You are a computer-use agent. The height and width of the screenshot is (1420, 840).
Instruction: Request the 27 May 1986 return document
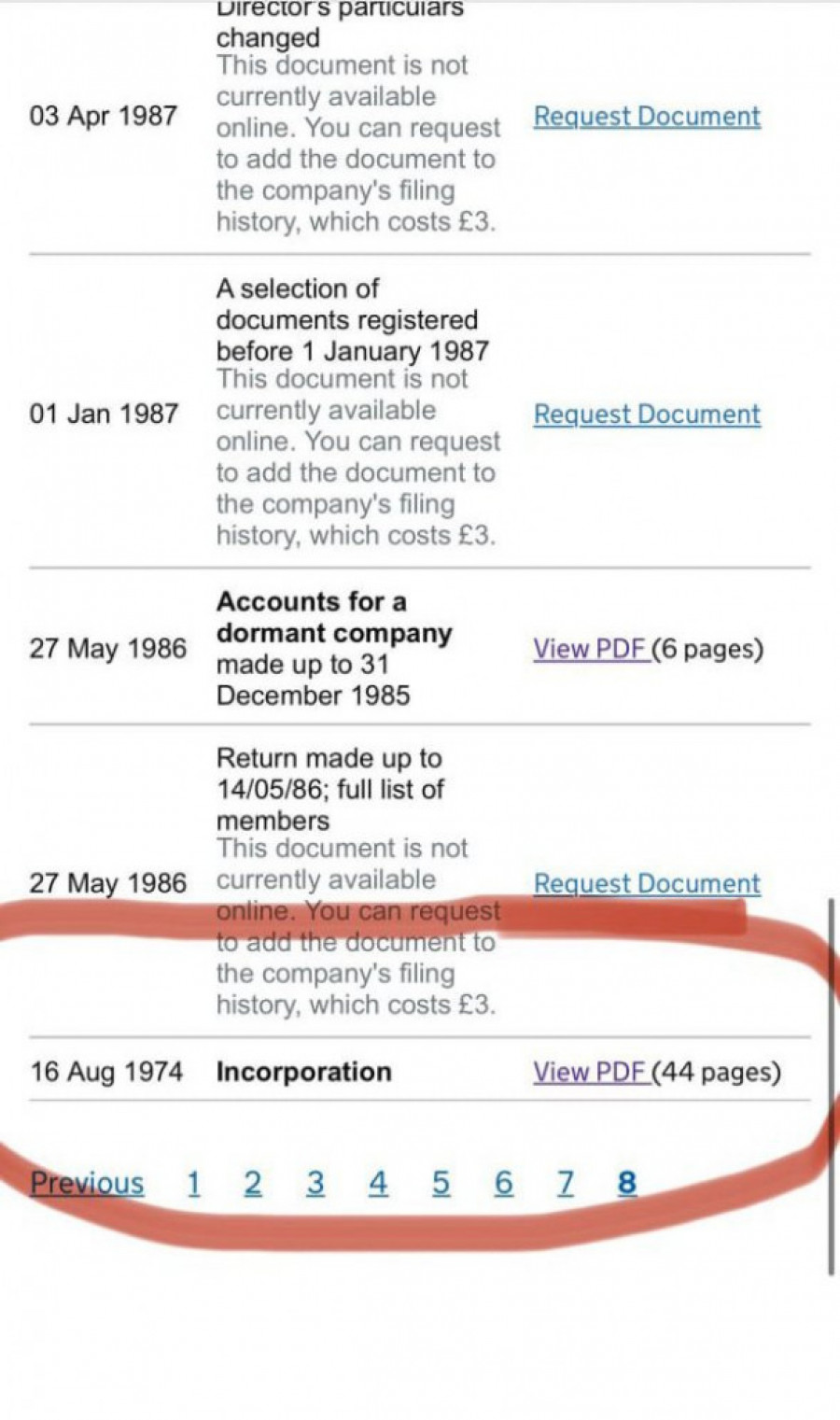pos(647,883)
